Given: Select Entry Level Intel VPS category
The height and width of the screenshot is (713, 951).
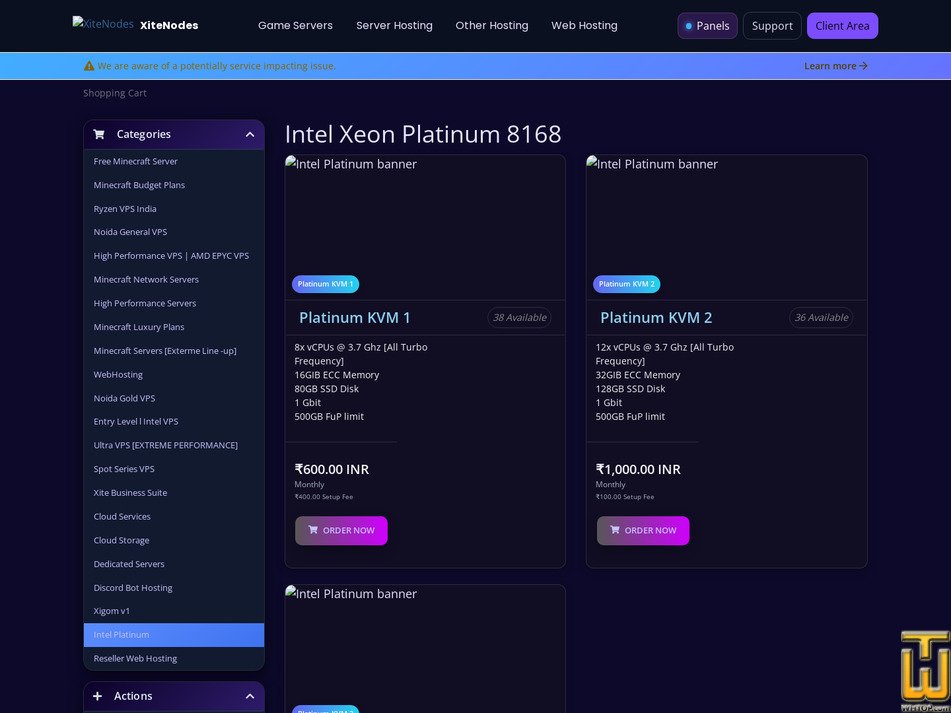Looking at the screenshot, I should pyautogui.click(x=173, y=421).
